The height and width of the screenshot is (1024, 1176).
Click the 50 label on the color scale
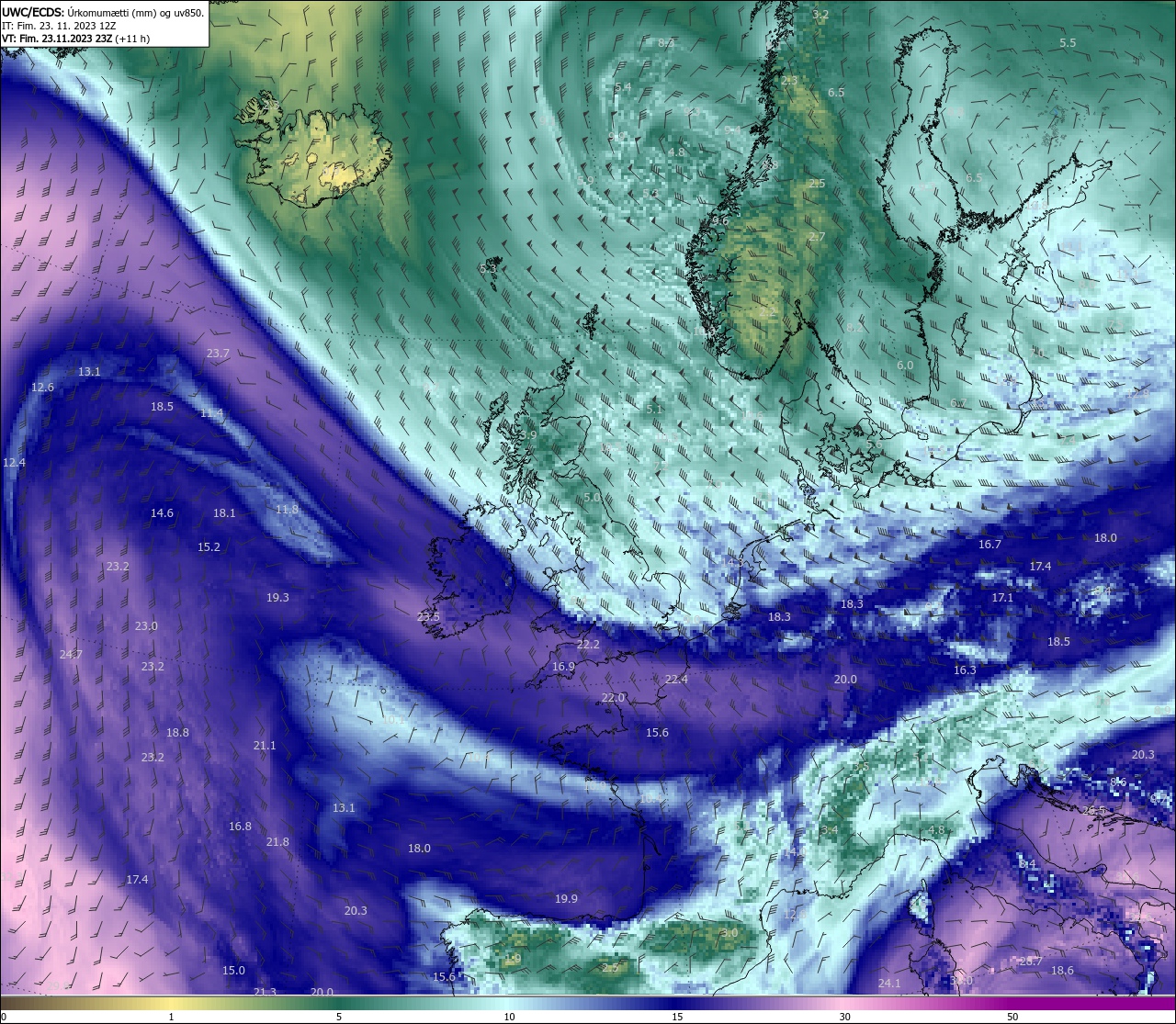click(x=1012, y=1017)
